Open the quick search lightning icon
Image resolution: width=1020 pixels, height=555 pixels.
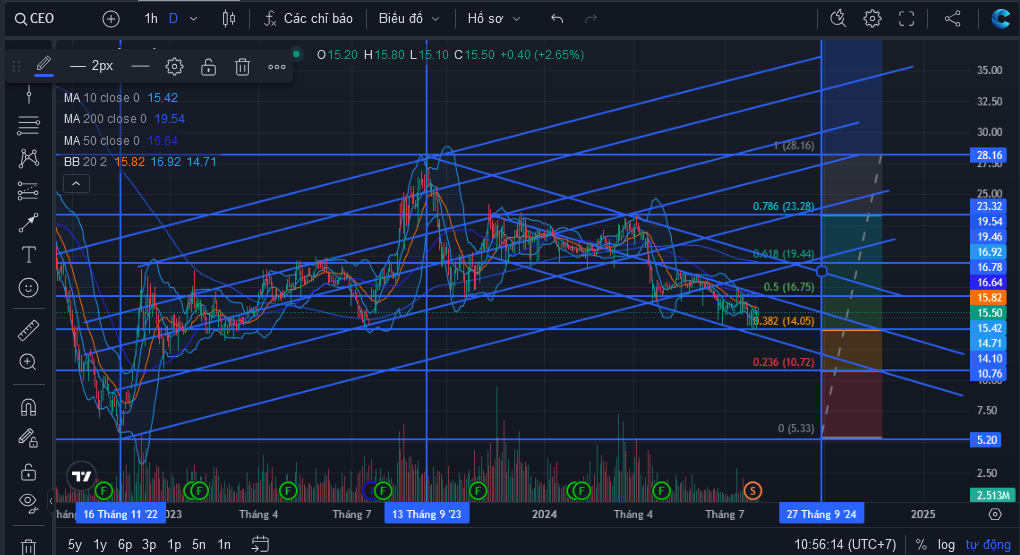click(x=838, y=19)
